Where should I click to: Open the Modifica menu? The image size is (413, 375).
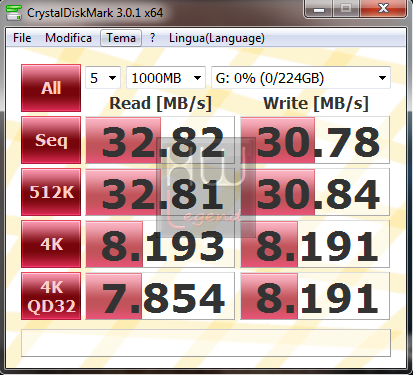pos(68,38)
